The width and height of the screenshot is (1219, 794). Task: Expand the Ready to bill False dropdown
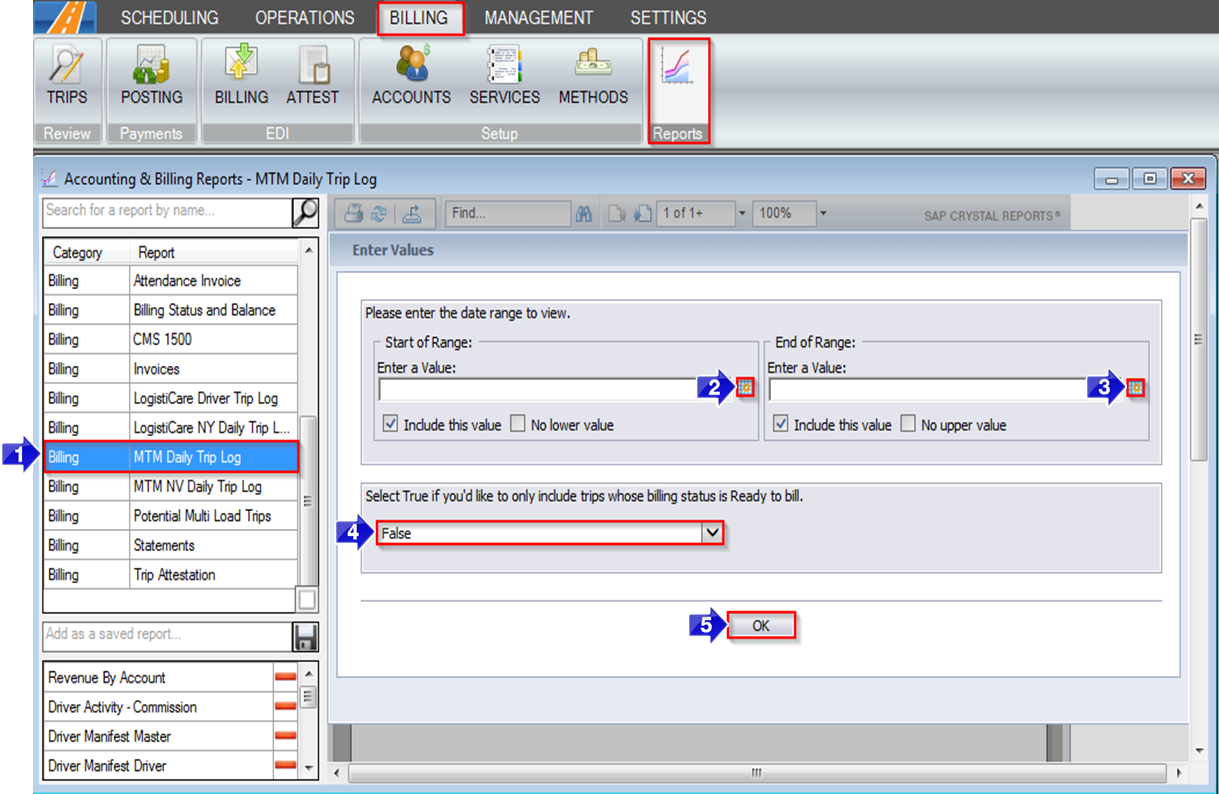coord(712,534)
